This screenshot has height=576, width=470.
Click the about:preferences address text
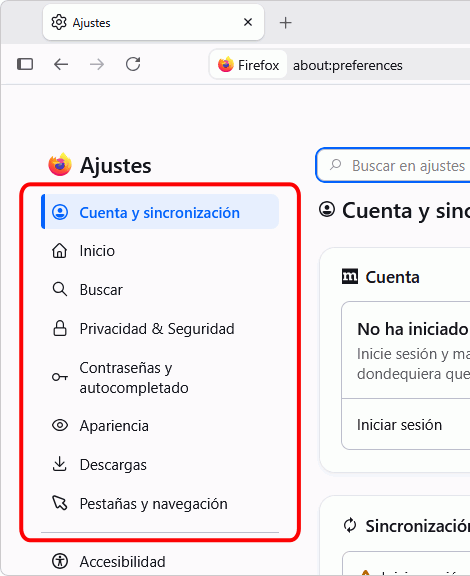348,65
